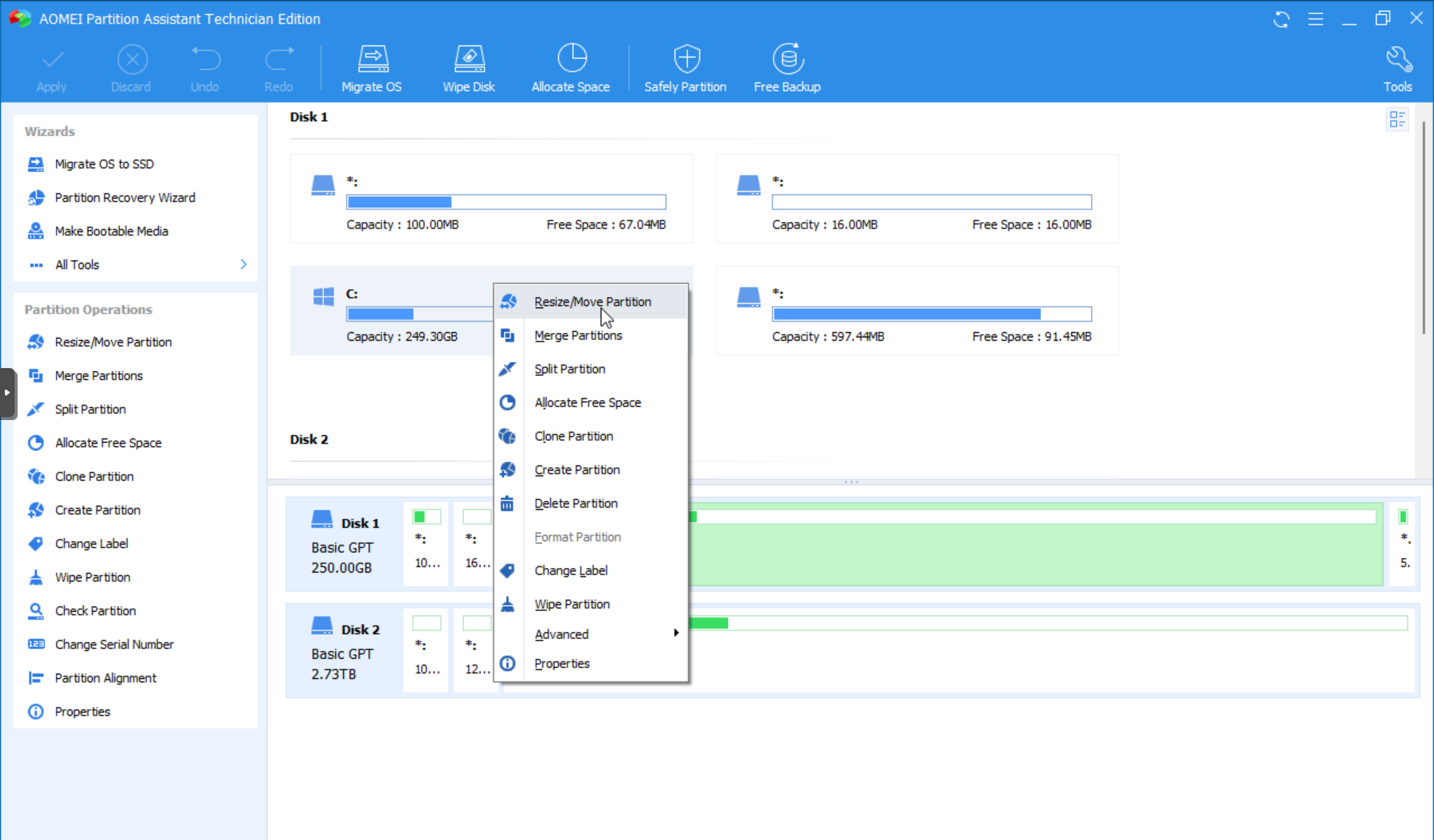The width and height of the screenshot is (1434, 840).
Task: Click the Undo arrow icon
Action: point(205,59)
